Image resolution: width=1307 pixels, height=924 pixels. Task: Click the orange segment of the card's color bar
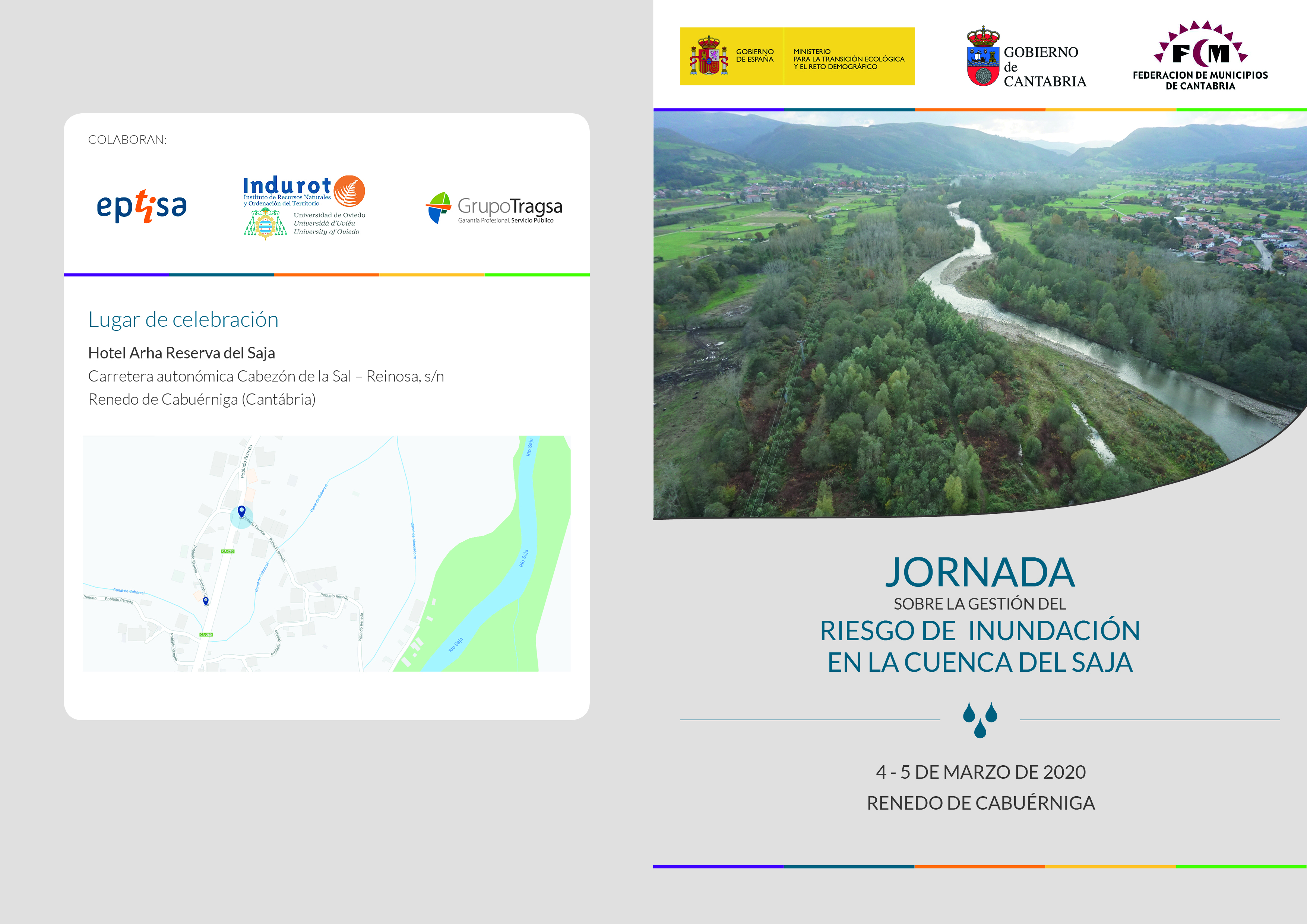[326, 275]
